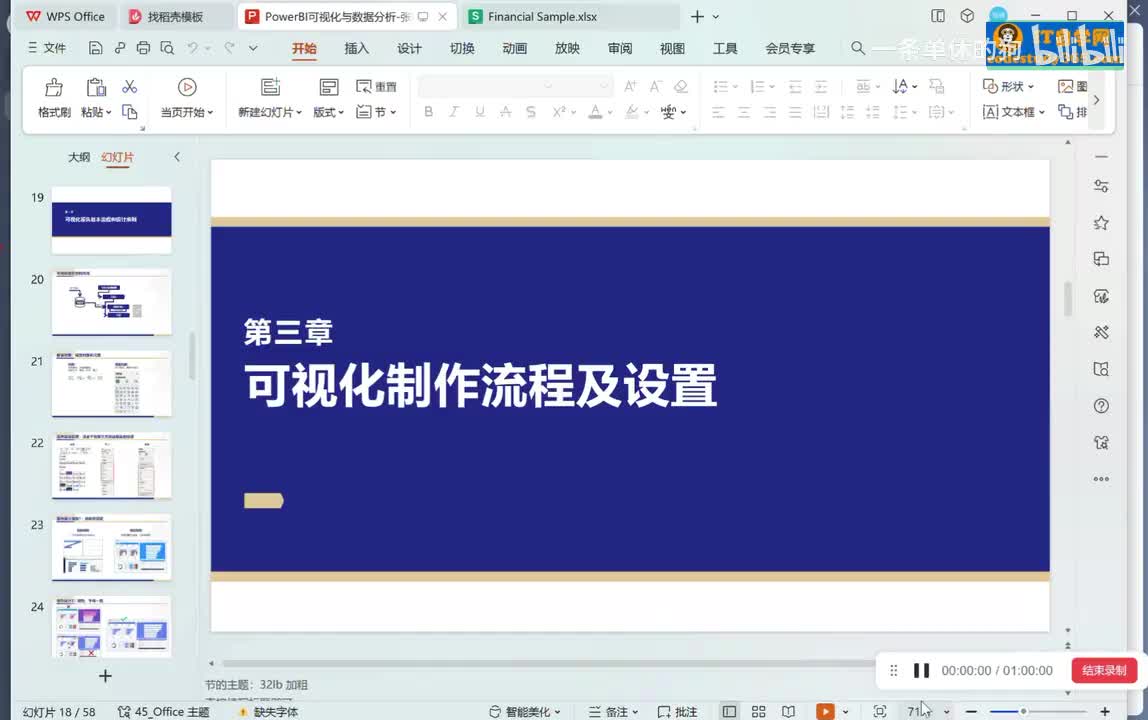Select slide 23 thumbnail
1148x720 pixels.
111,548
